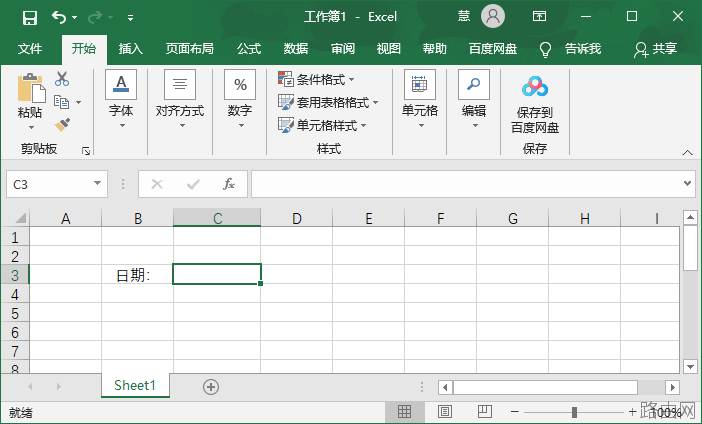Click the Enter checkmark formula bar icon
Image resolution: width=702 pixels, height=424 pixels.
(x=193, y=184)
